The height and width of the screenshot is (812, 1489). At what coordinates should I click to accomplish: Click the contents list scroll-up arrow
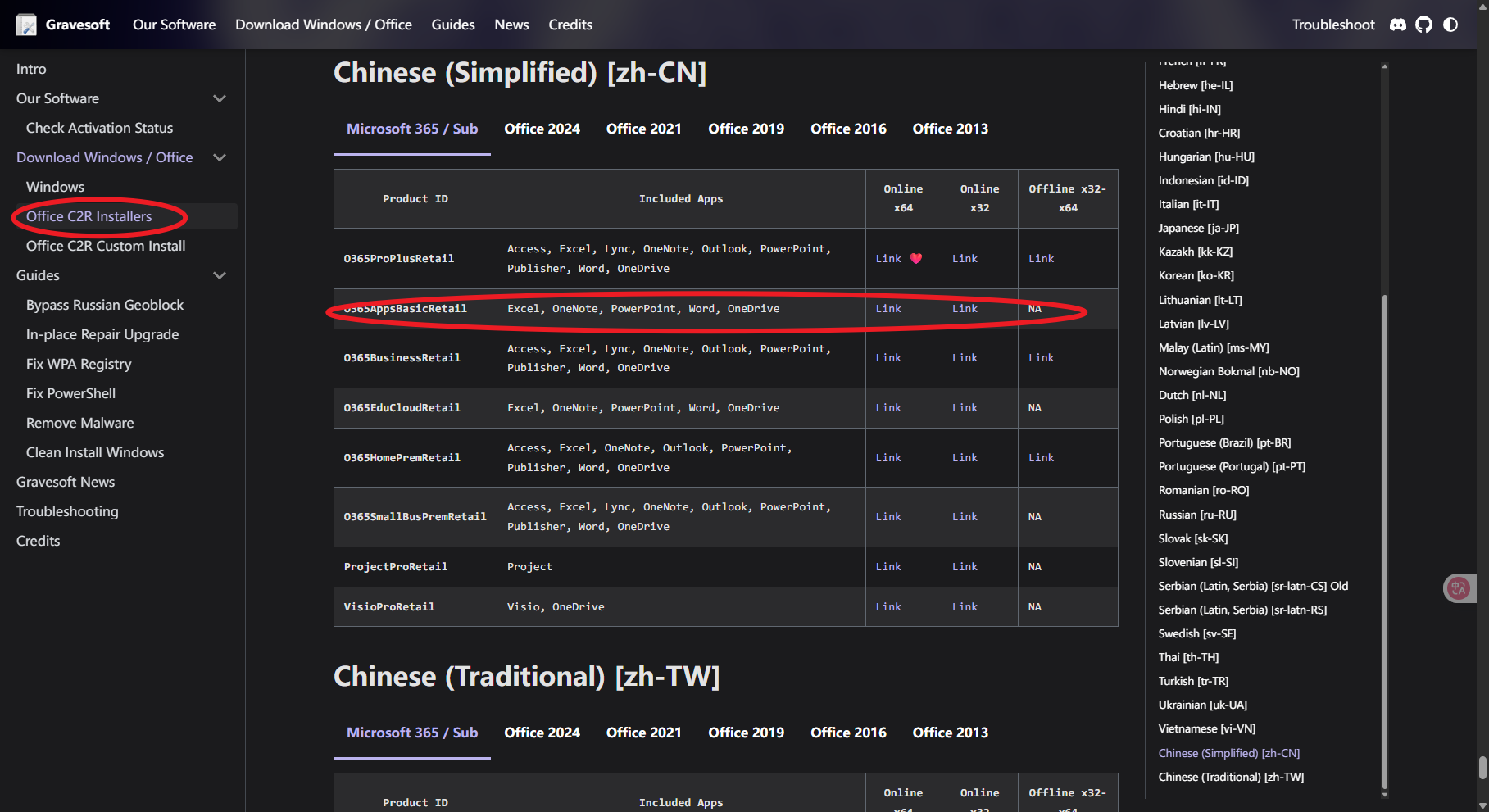(1385, 66)
